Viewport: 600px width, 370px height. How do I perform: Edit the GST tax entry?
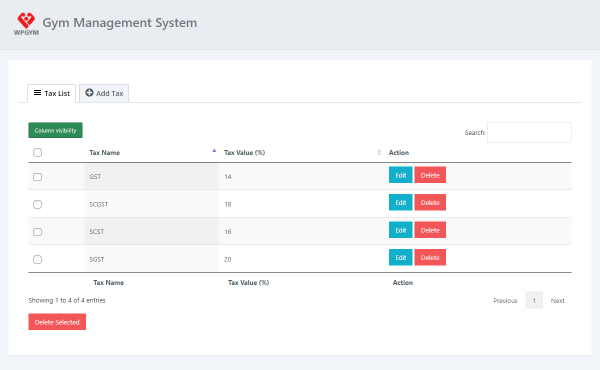tap(401, 175)
